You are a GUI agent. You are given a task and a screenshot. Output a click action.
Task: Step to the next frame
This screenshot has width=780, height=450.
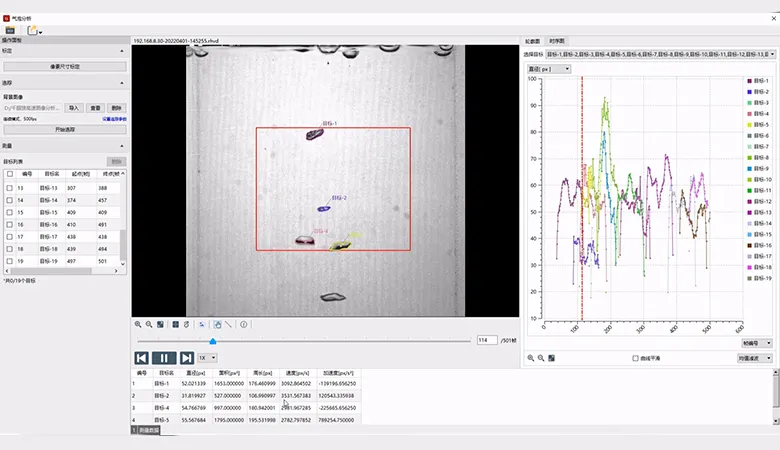coord(186,358)
